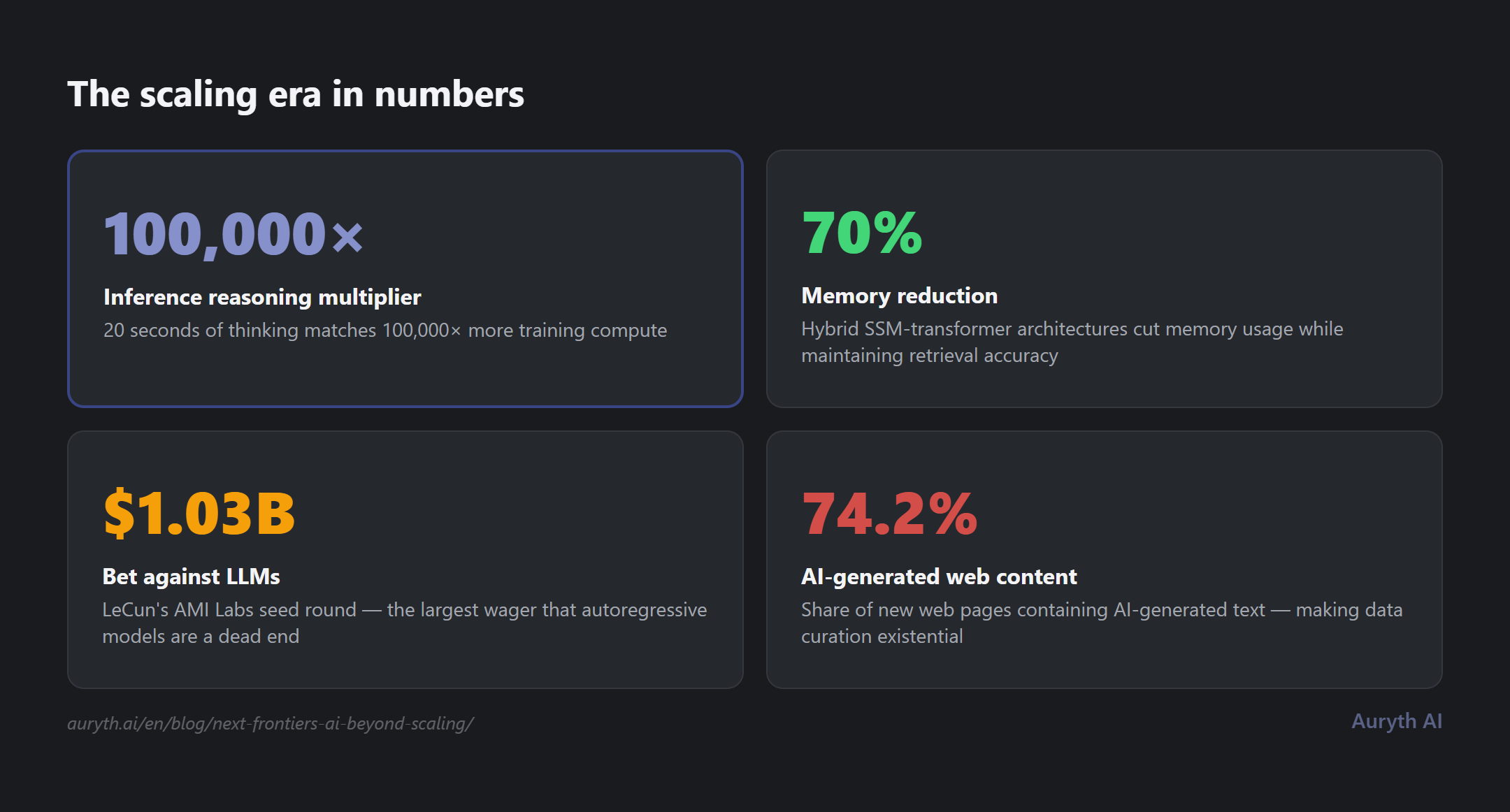1510x812 pixels.
Task: Open the auryth.ai blog URL in footer
Action: (x=271, y=723)
